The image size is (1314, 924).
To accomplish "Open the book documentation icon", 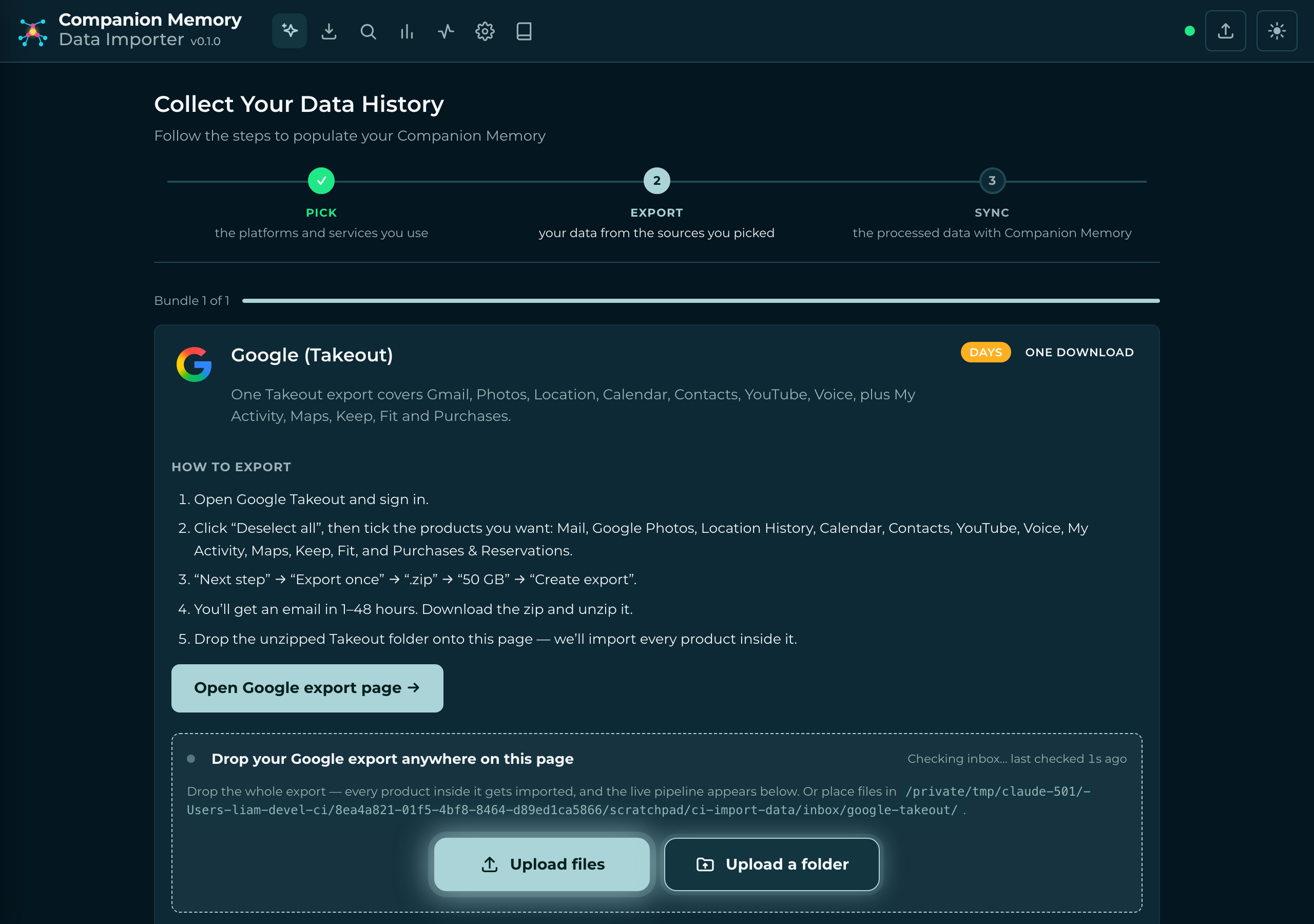I will 524,31.
